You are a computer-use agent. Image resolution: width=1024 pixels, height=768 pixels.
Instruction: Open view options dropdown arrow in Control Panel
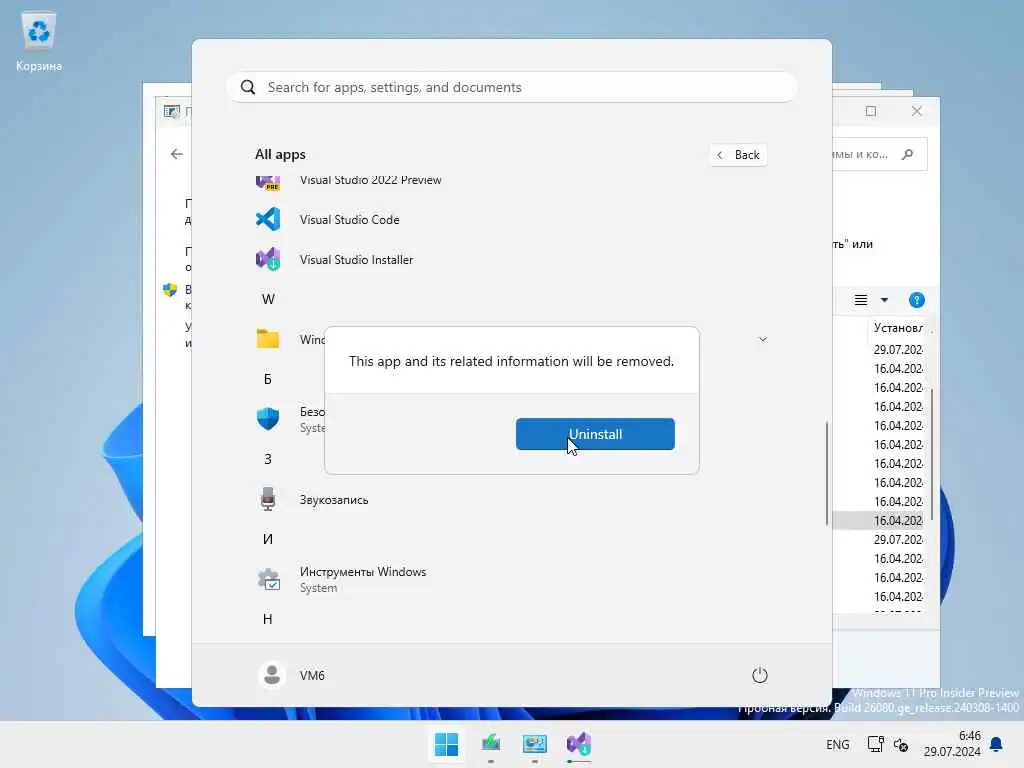(x=884, y=300)
